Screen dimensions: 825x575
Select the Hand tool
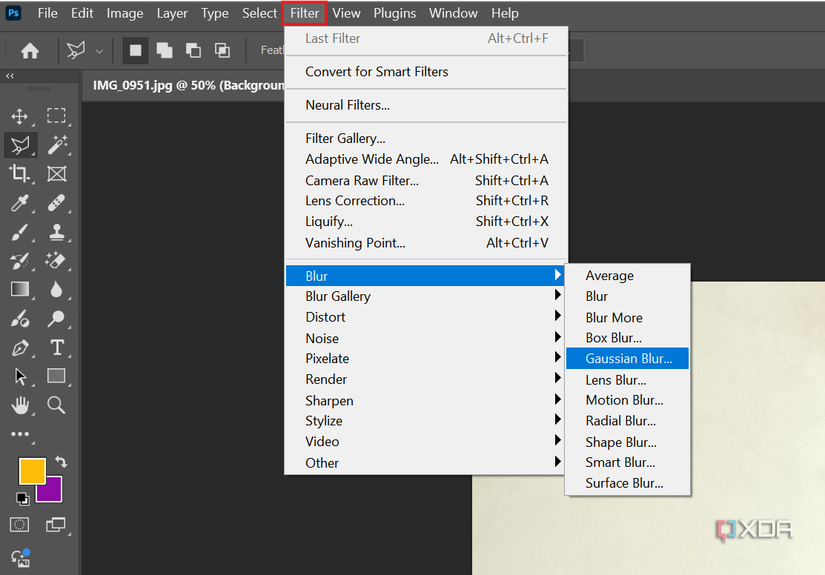pos(20,405)
